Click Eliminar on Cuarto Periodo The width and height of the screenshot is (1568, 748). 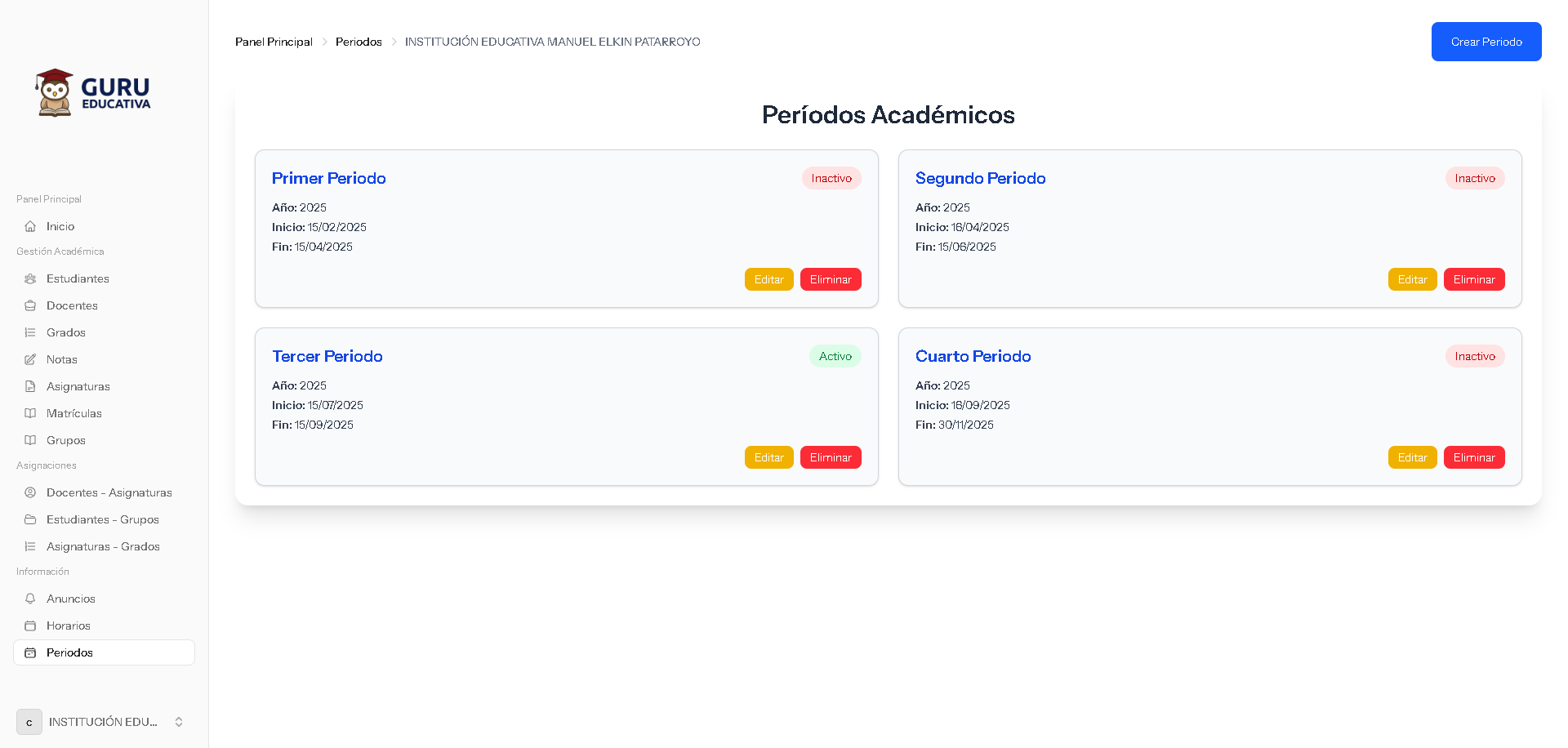(1474, 457)
